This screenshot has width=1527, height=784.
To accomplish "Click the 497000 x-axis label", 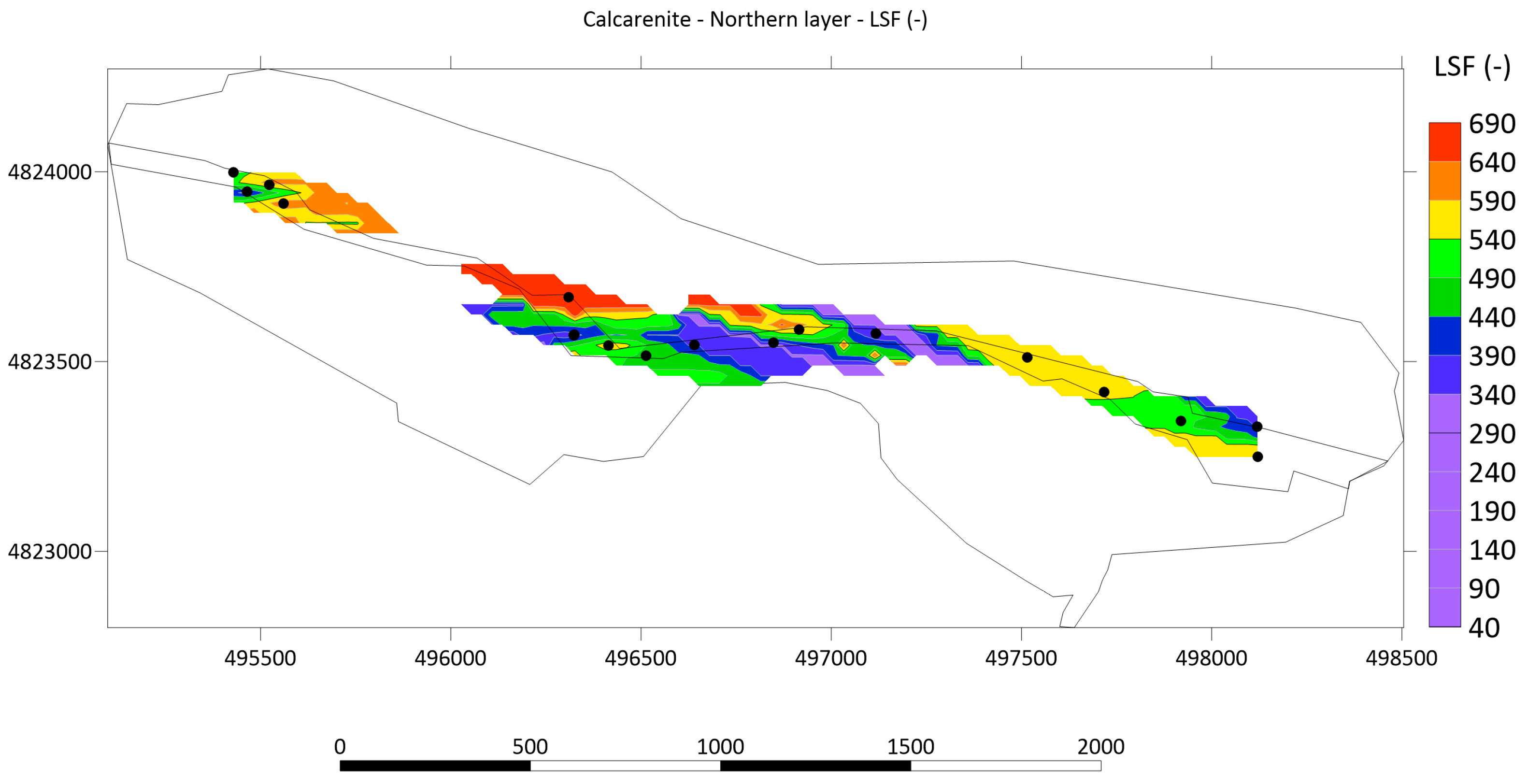I will pyautogui.click(x=830, y=658).
